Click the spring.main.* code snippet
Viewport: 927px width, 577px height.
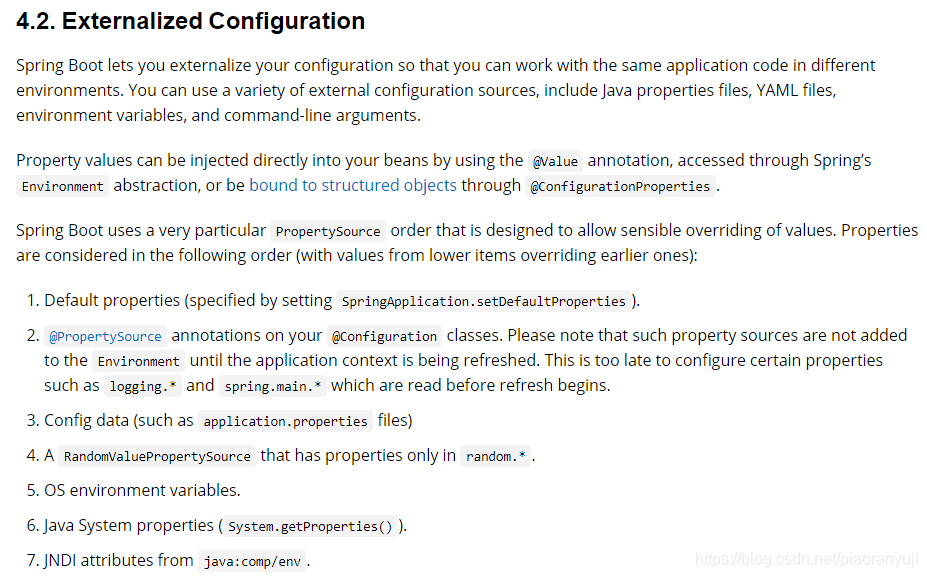click(273, 386)
